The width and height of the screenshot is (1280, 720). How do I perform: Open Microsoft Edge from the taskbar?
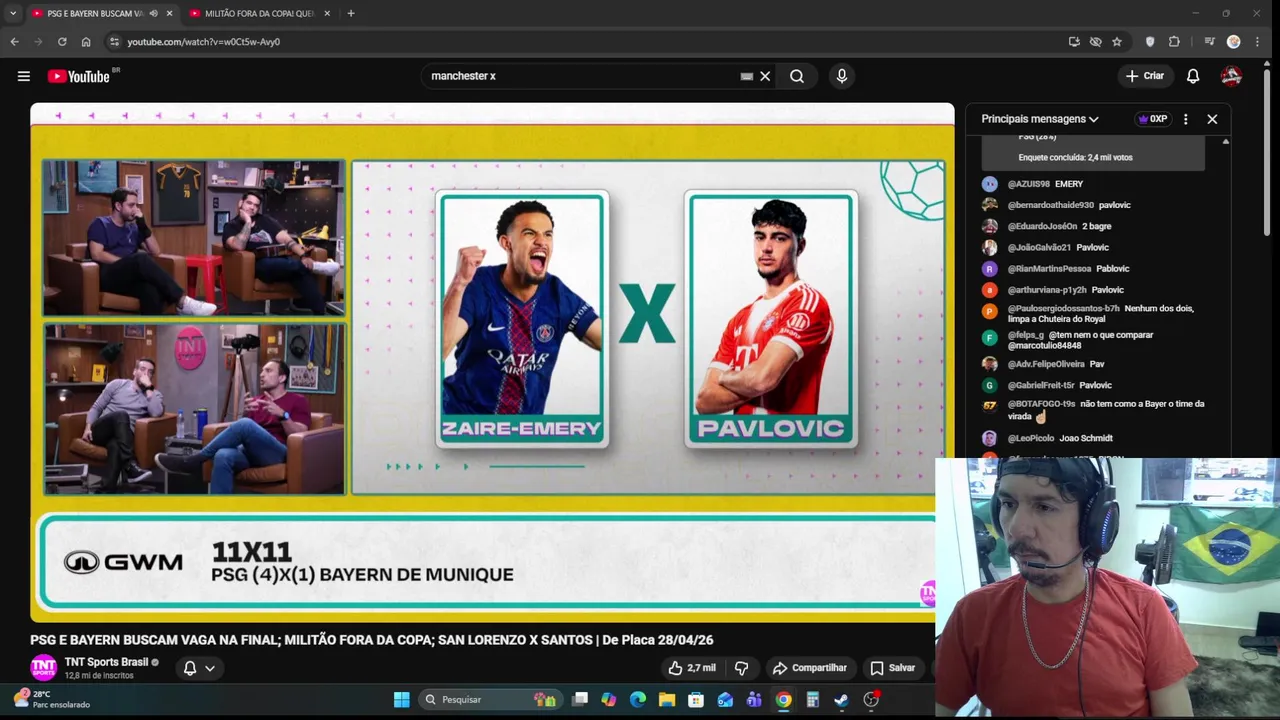[637, 700]
